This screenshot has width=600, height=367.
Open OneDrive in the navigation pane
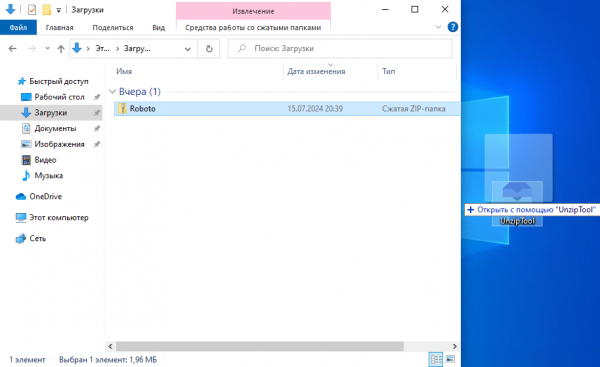tap(45, 196)
